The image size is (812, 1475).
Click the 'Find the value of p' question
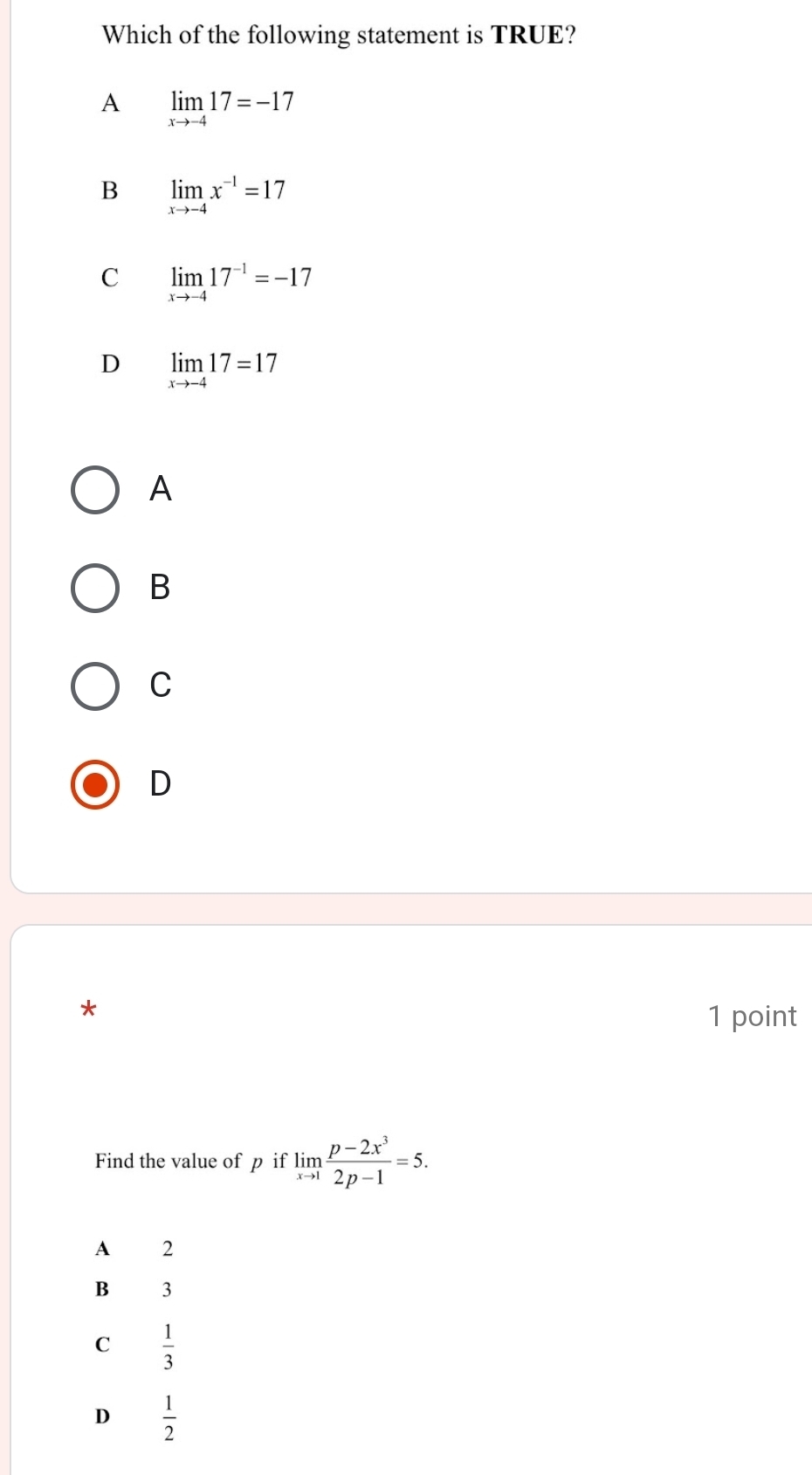tap(262, 1161)
